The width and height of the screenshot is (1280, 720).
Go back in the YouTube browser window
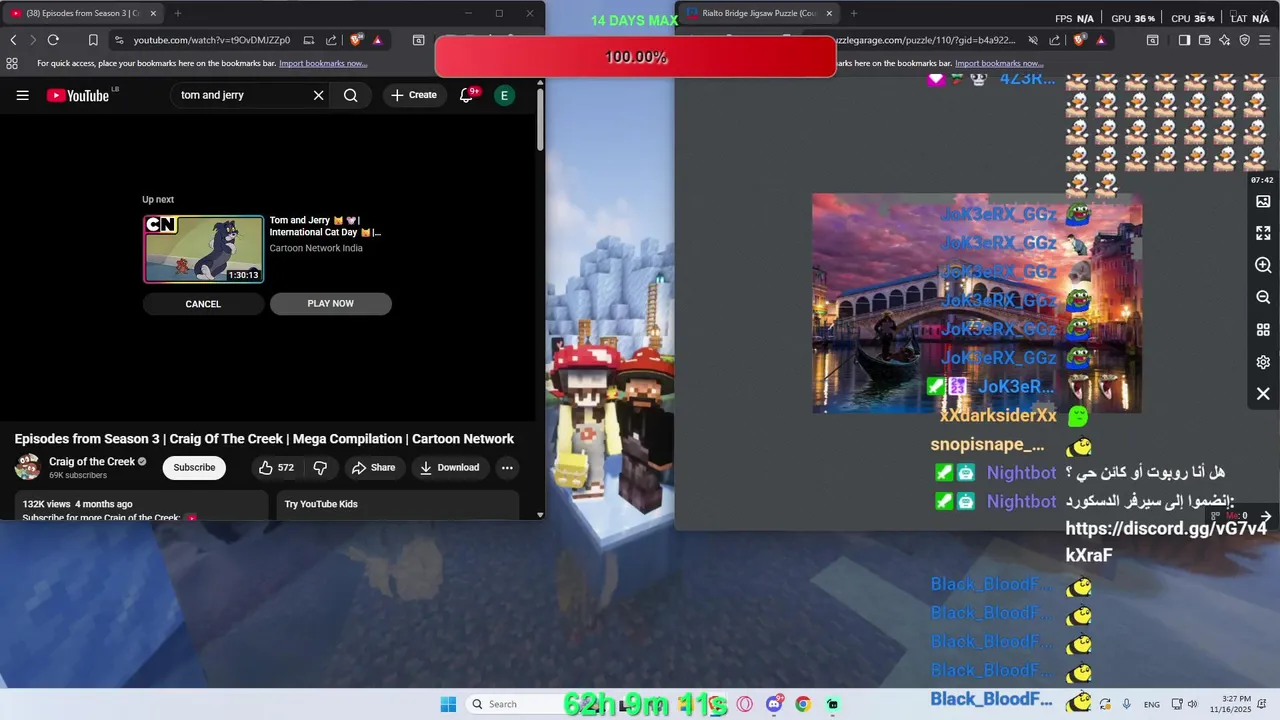13,40
